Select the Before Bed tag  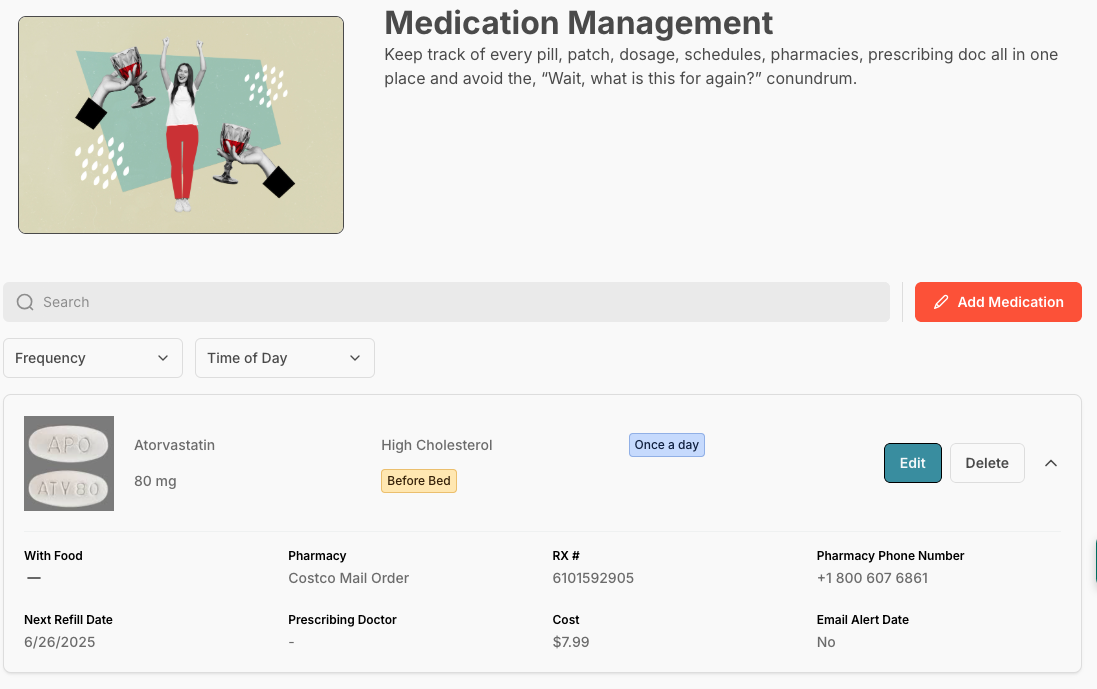(419, 481)
